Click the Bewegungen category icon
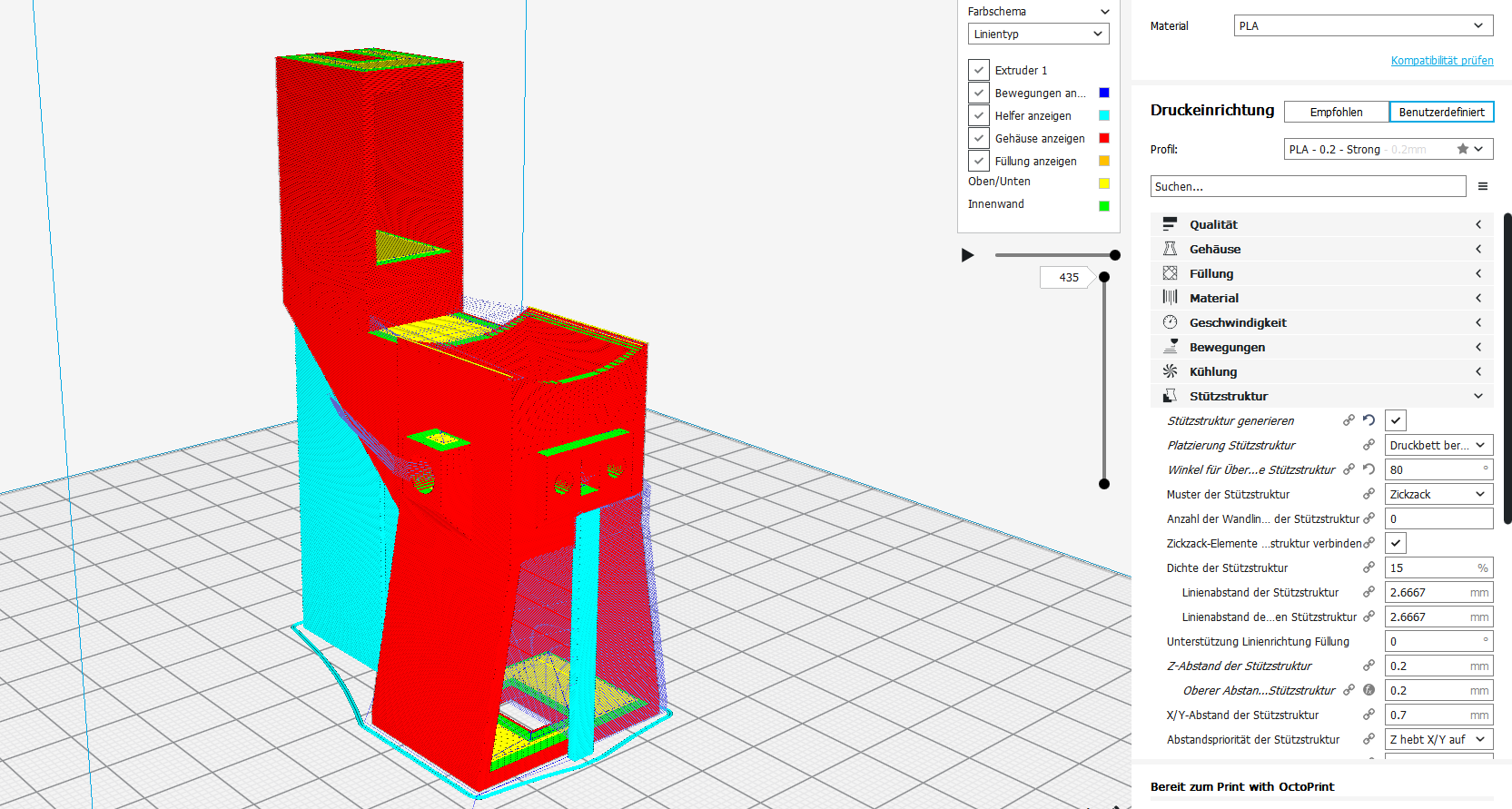 pyautogui.click(x=1170, y=347)
